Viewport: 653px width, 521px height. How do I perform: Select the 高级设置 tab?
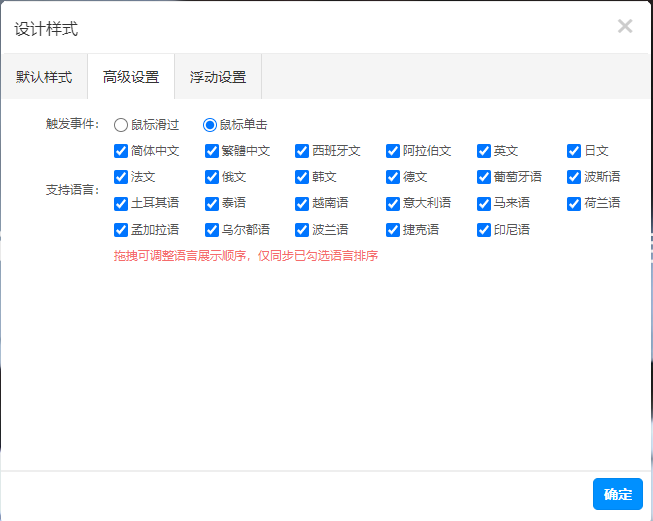pyautogui.click(x=131, y=77)
